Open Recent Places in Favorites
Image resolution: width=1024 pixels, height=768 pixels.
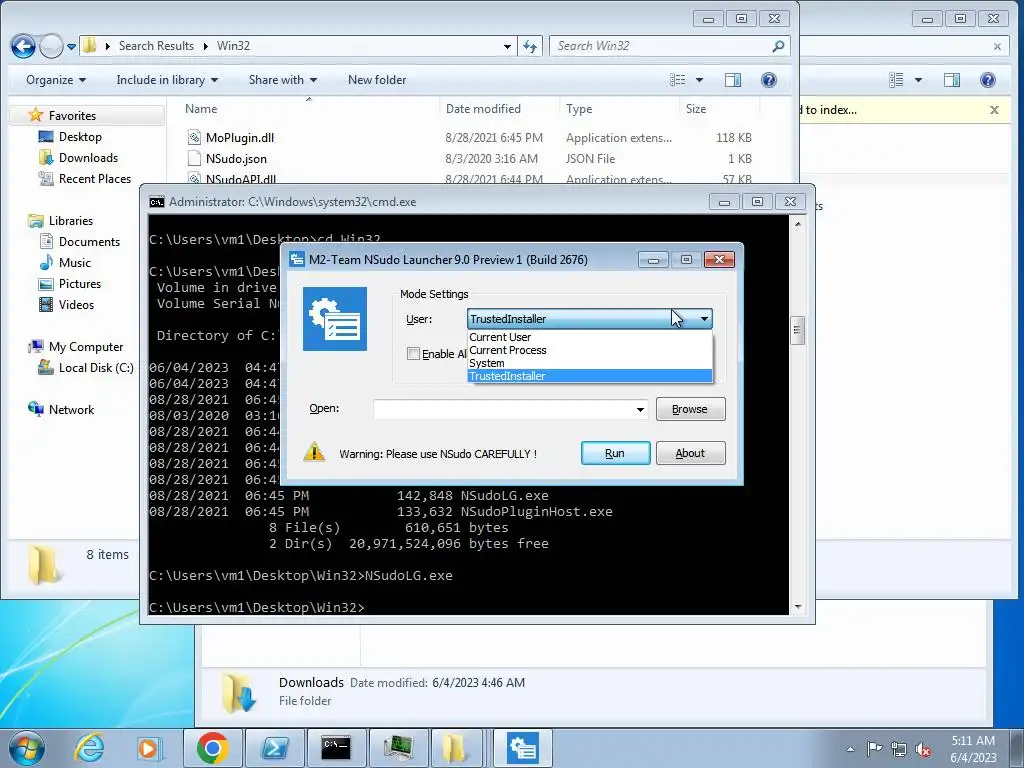coord(95,178)
